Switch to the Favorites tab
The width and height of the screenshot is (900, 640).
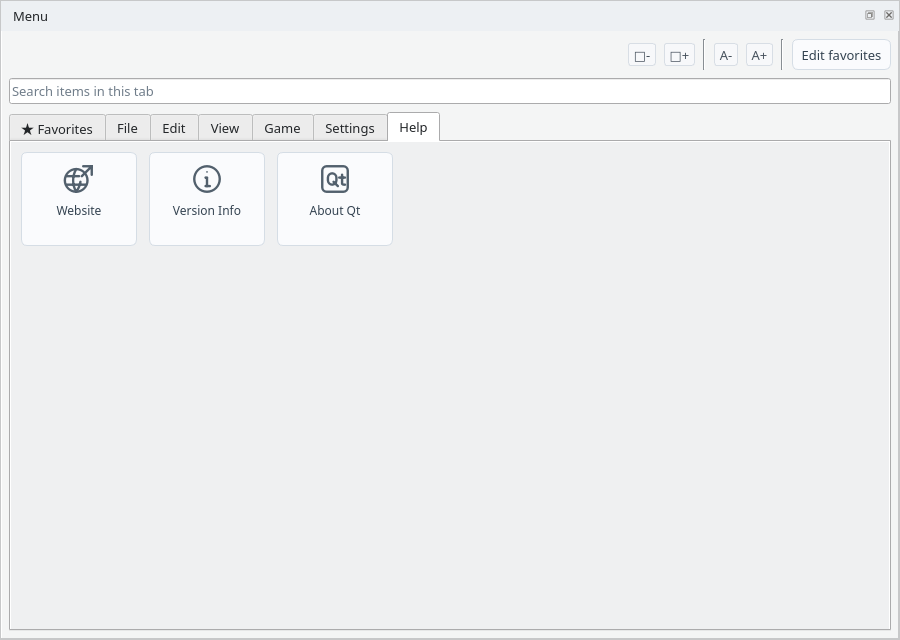[x=57, y=129]
